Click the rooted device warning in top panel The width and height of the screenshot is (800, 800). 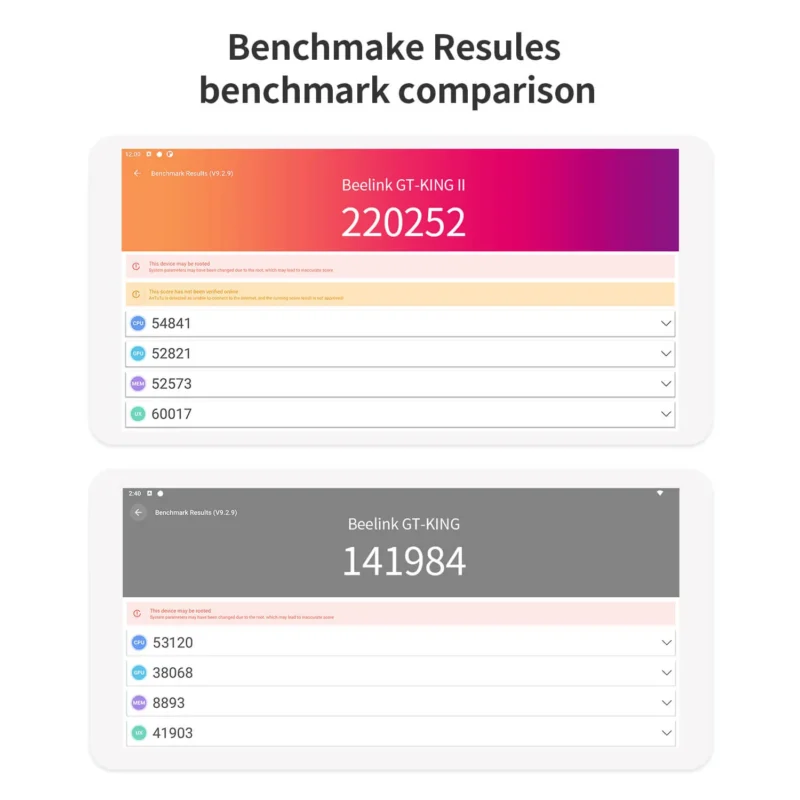(400, 266)
